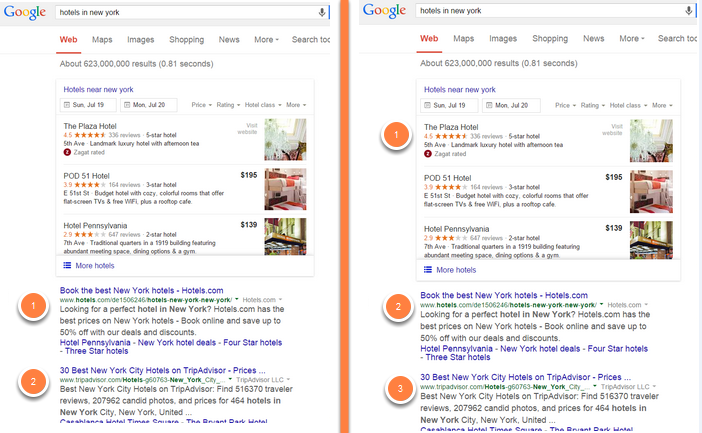The height and width of the screenshot is (433, 702).
Task: Open the Price filter dropdown, left page
Action: pos(201,105)
